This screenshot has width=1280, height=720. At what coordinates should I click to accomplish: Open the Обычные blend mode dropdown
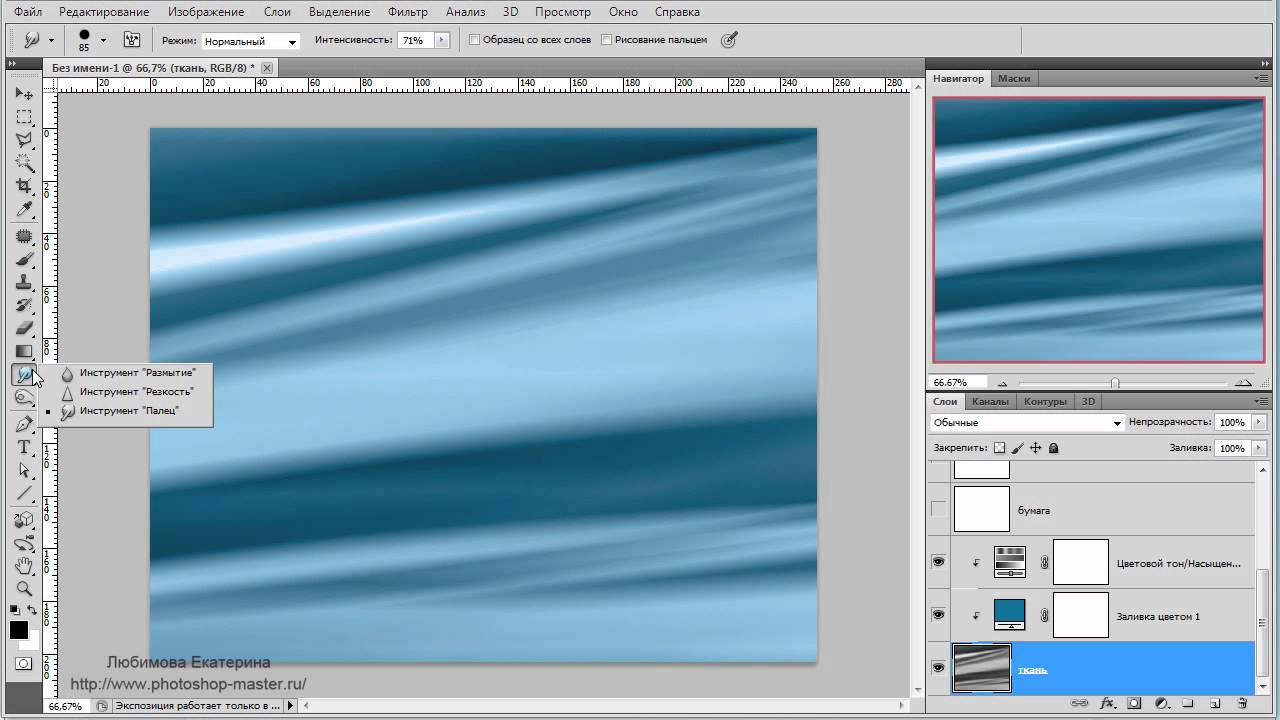point(1027,423)
